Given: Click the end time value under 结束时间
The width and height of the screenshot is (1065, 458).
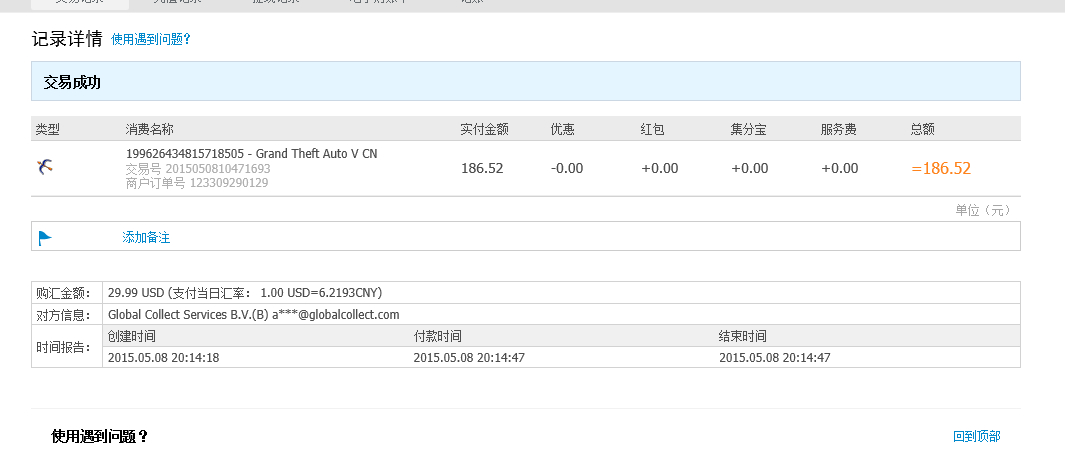Looking at the screenshot, I should (x=775, y=357).
